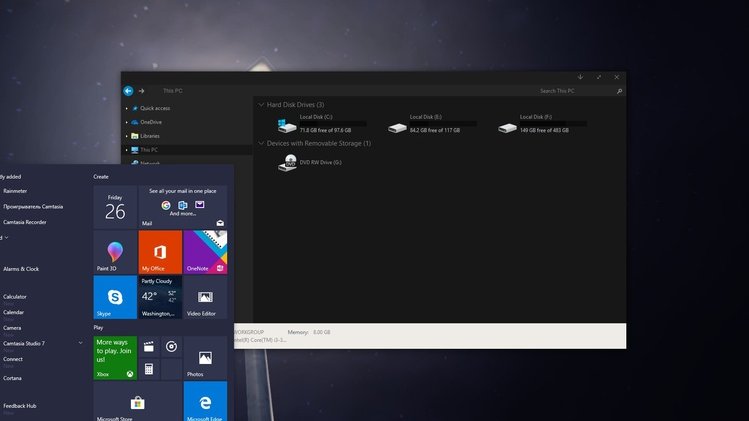This screenshot has height=421, width=749.
Task: Open the Video Editor tile
Action: [205, 297]
